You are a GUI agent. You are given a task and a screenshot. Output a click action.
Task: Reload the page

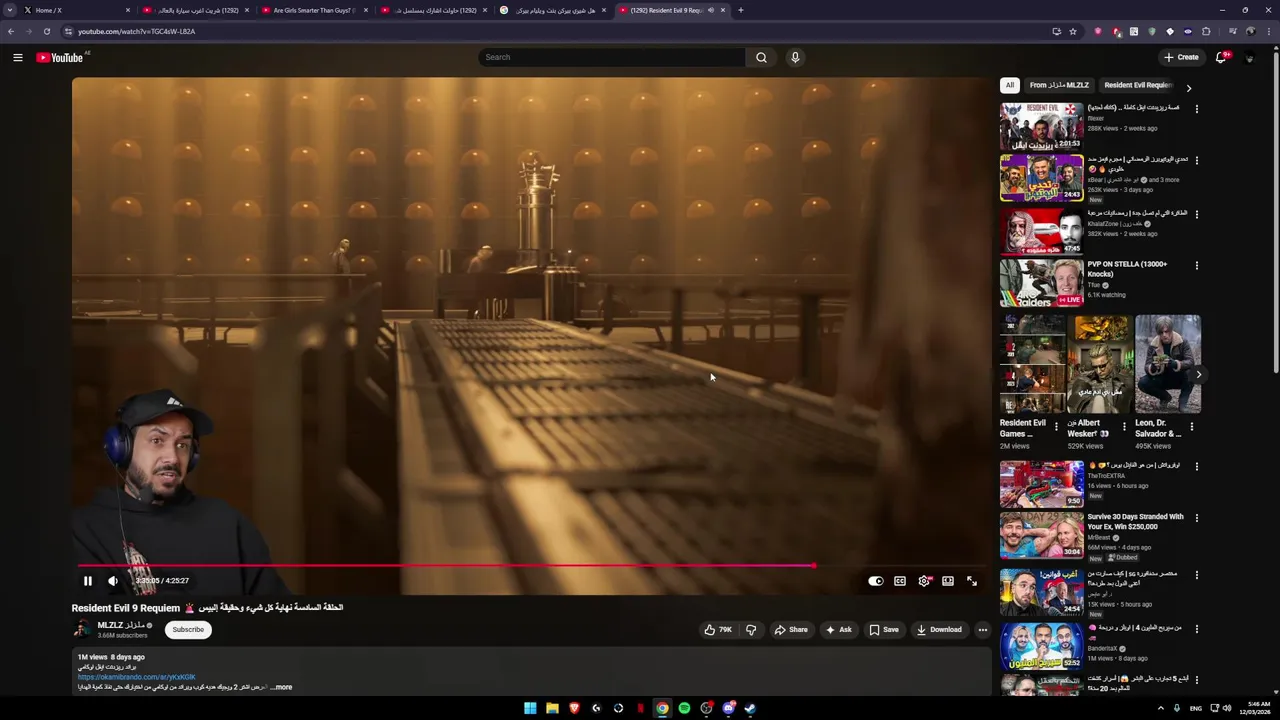(47, 31)
